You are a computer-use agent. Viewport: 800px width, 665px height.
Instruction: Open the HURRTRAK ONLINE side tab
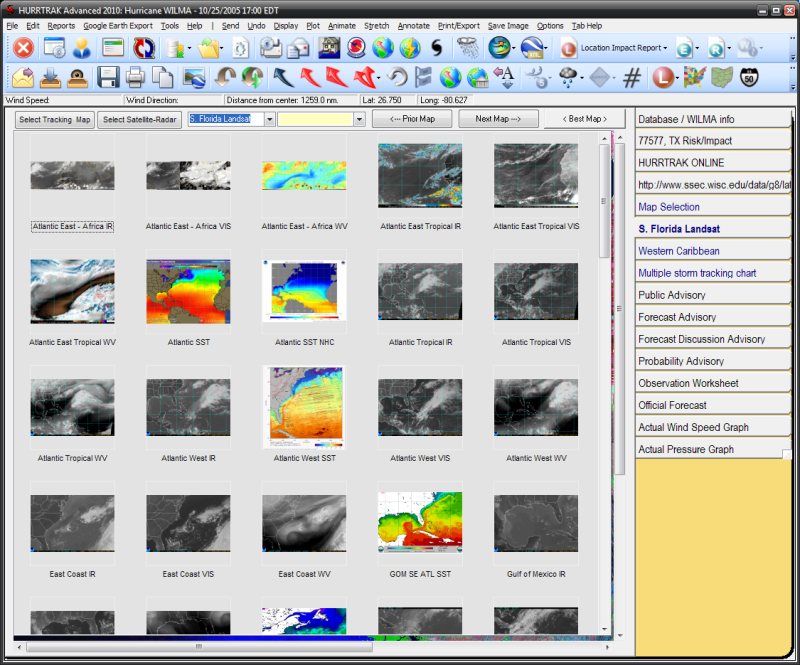pyautogui.click(x=713, y=163)
